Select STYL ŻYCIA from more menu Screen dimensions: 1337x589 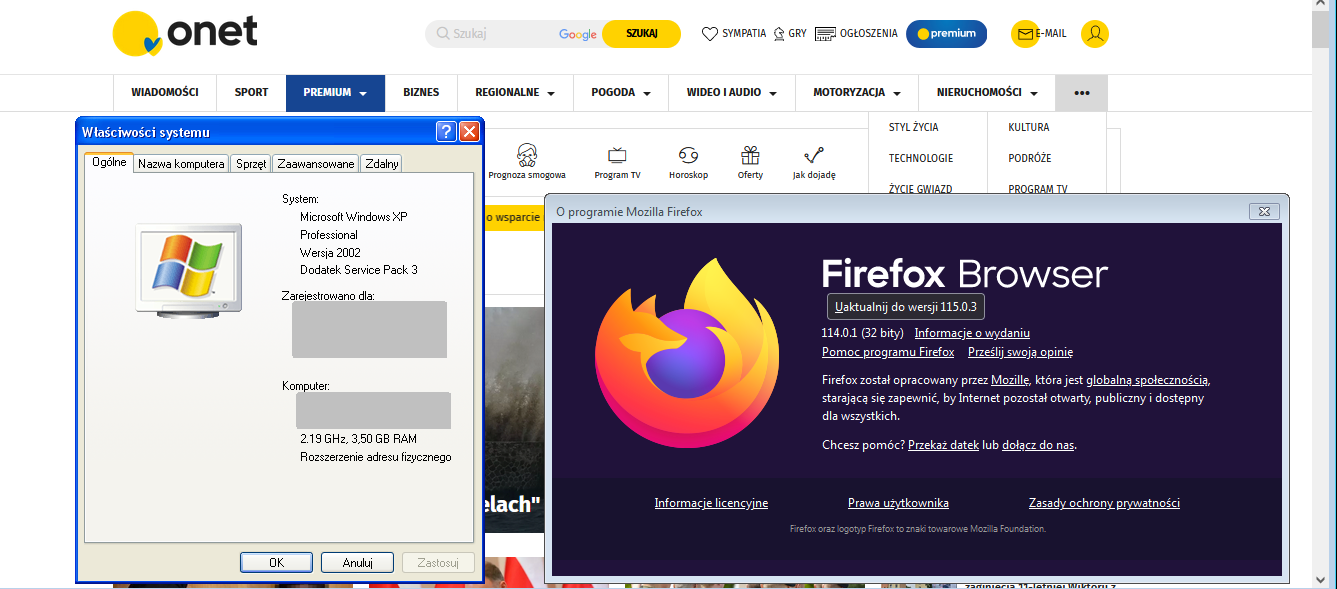coord(913,127)
